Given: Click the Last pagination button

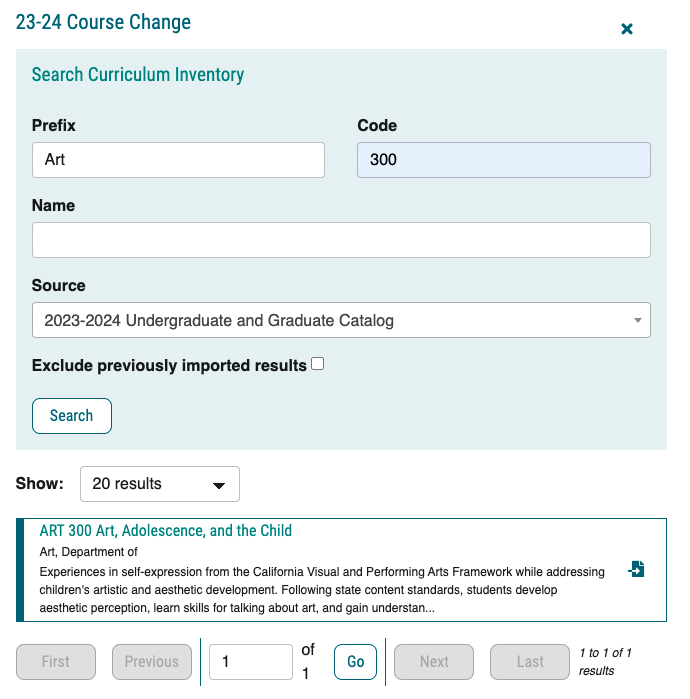Looking at the screenshot, I should click(530, 662).
